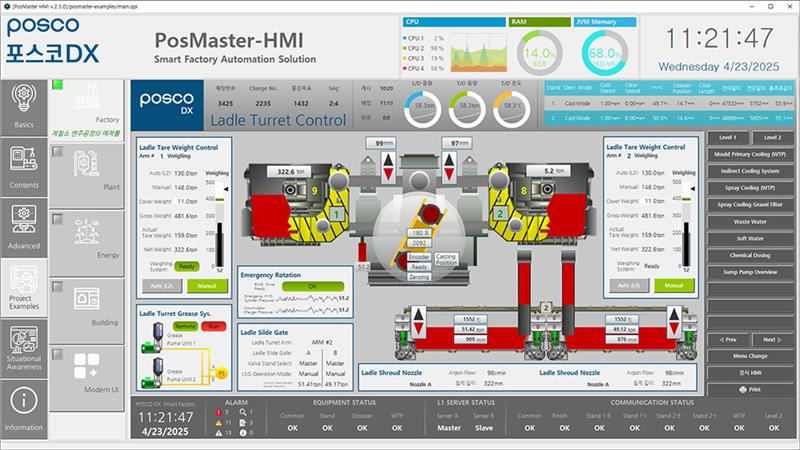800x450 pixels.
Task: Click the Remote button in Grease Sys.
Action: (x=185, y=326)
